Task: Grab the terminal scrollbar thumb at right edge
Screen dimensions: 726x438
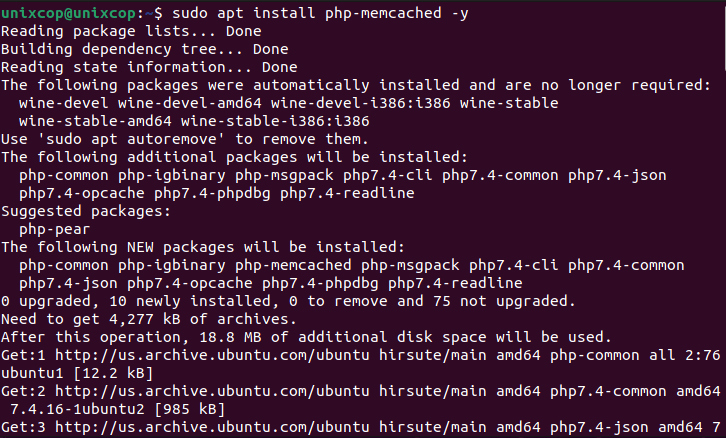Action: coord(724,36)
